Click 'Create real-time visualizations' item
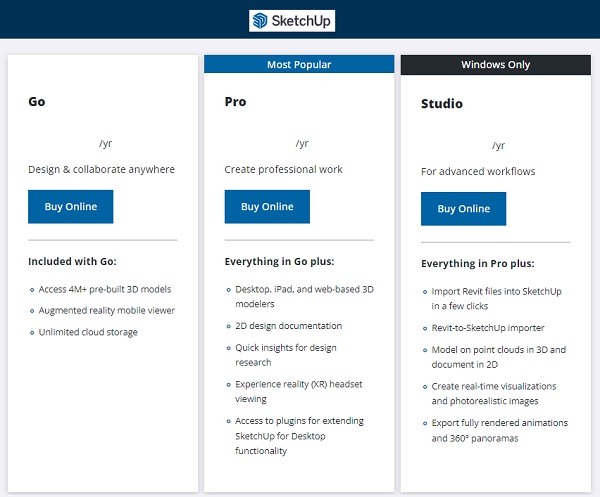The width and height of the screenshot is (600, 497). pos(494,393)
